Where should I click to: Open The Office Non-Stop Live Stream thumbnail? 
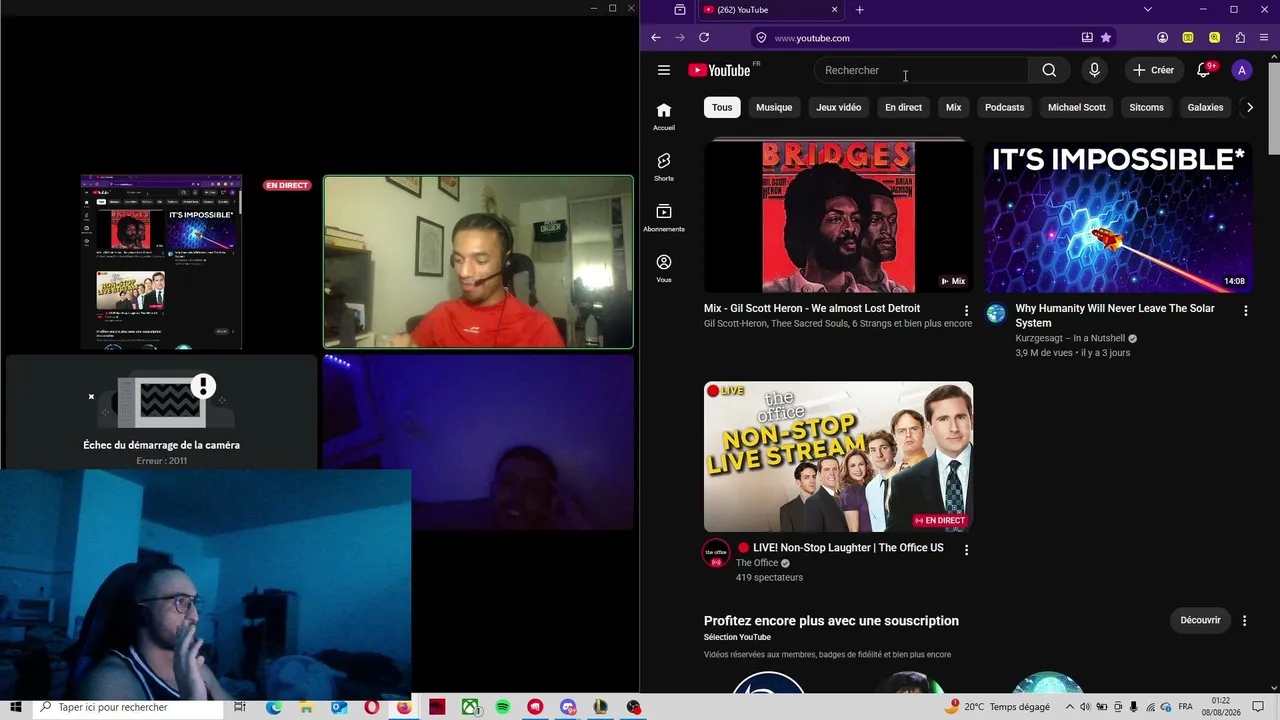click(x=838, y=457)
